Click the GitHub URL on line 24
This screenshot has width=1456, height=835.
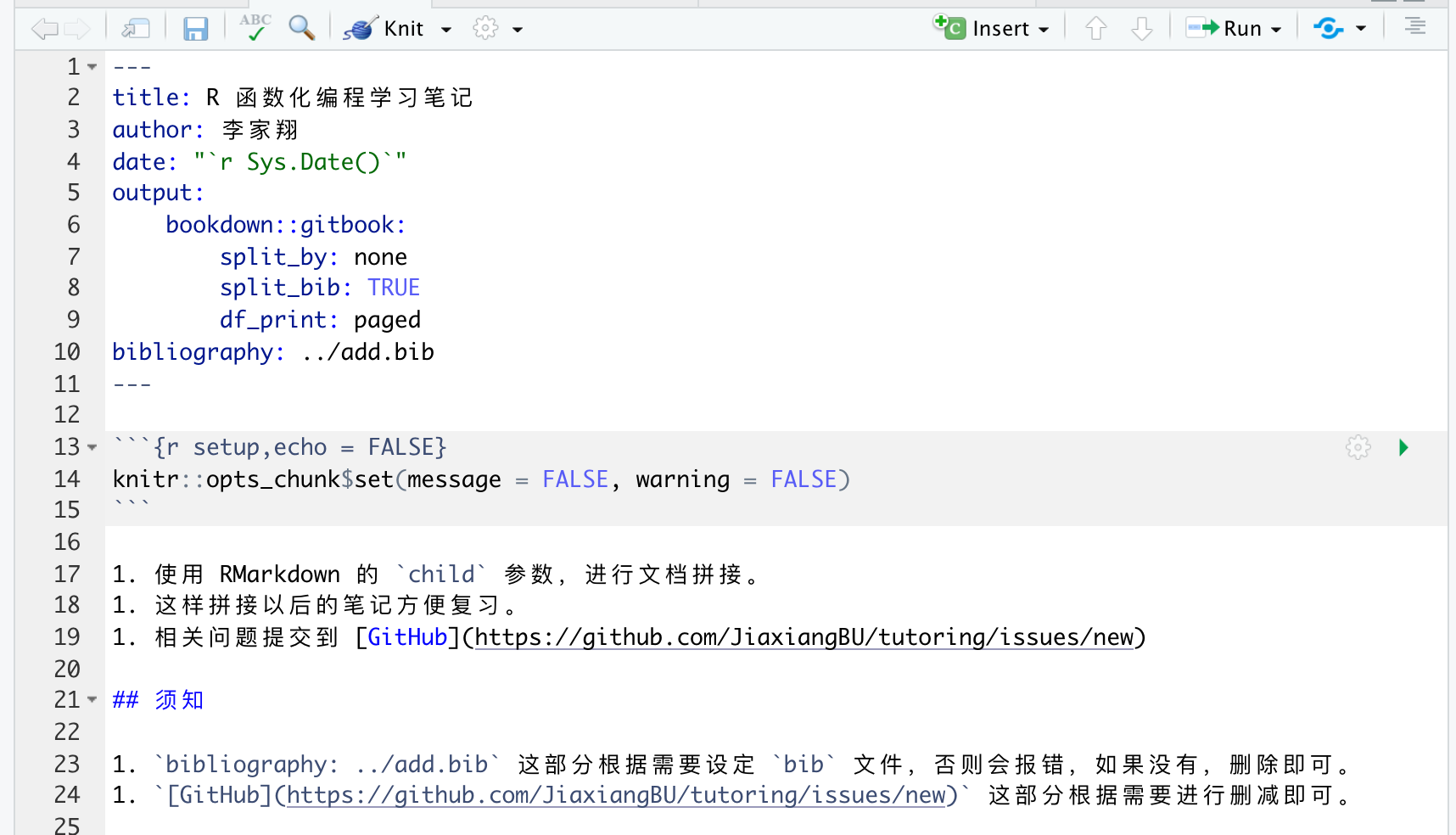[x=616, y=795]
